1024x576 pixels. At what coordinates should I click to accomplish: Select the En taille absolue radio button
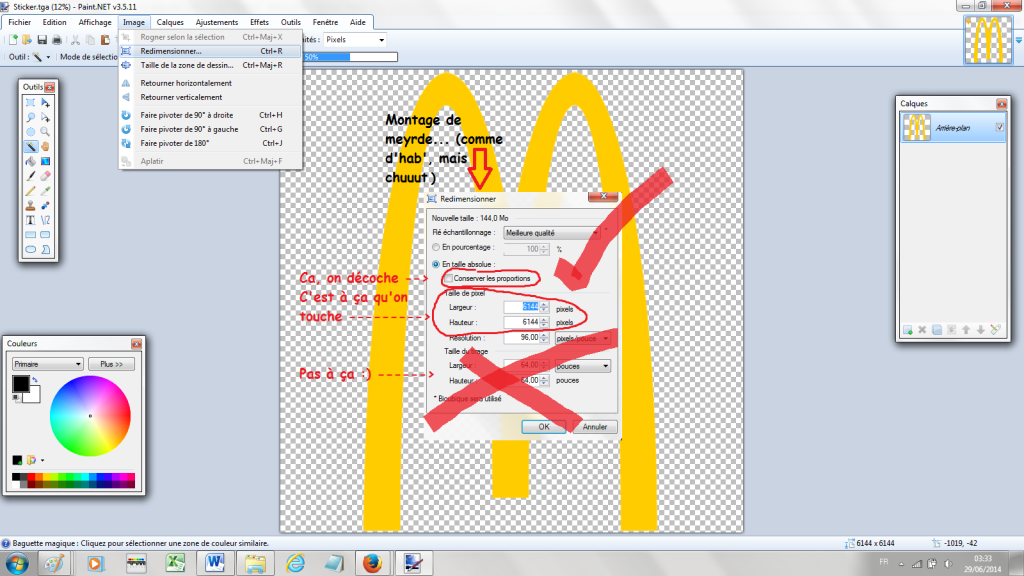436,264
